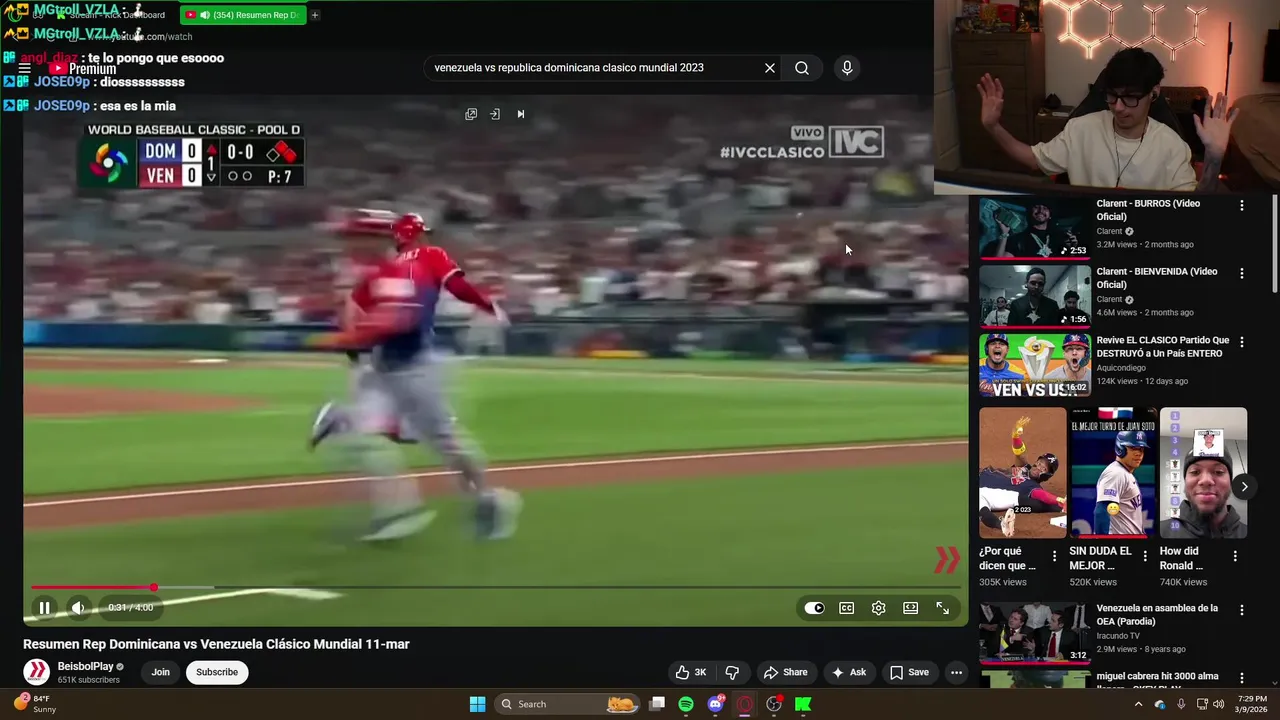Show next shorts with right chevron
This screenshot has width=1280, height=720.
(x=1244, y=487)
